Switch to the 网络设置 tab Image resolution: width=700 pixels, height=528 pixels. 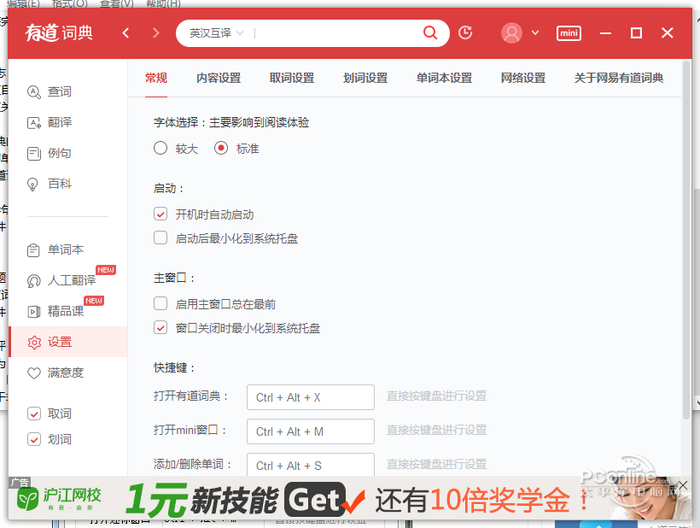(523, 78)
